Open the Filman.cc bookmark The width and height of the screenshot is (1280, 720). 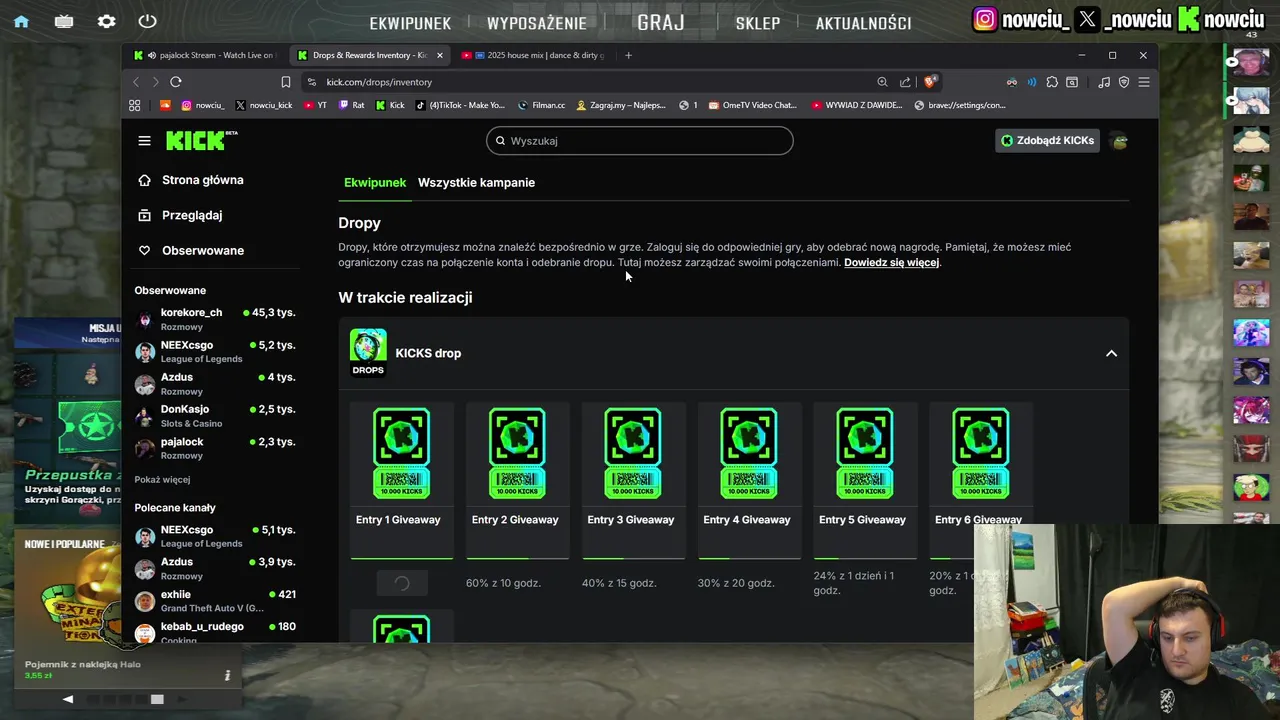[x=541, y=105]
